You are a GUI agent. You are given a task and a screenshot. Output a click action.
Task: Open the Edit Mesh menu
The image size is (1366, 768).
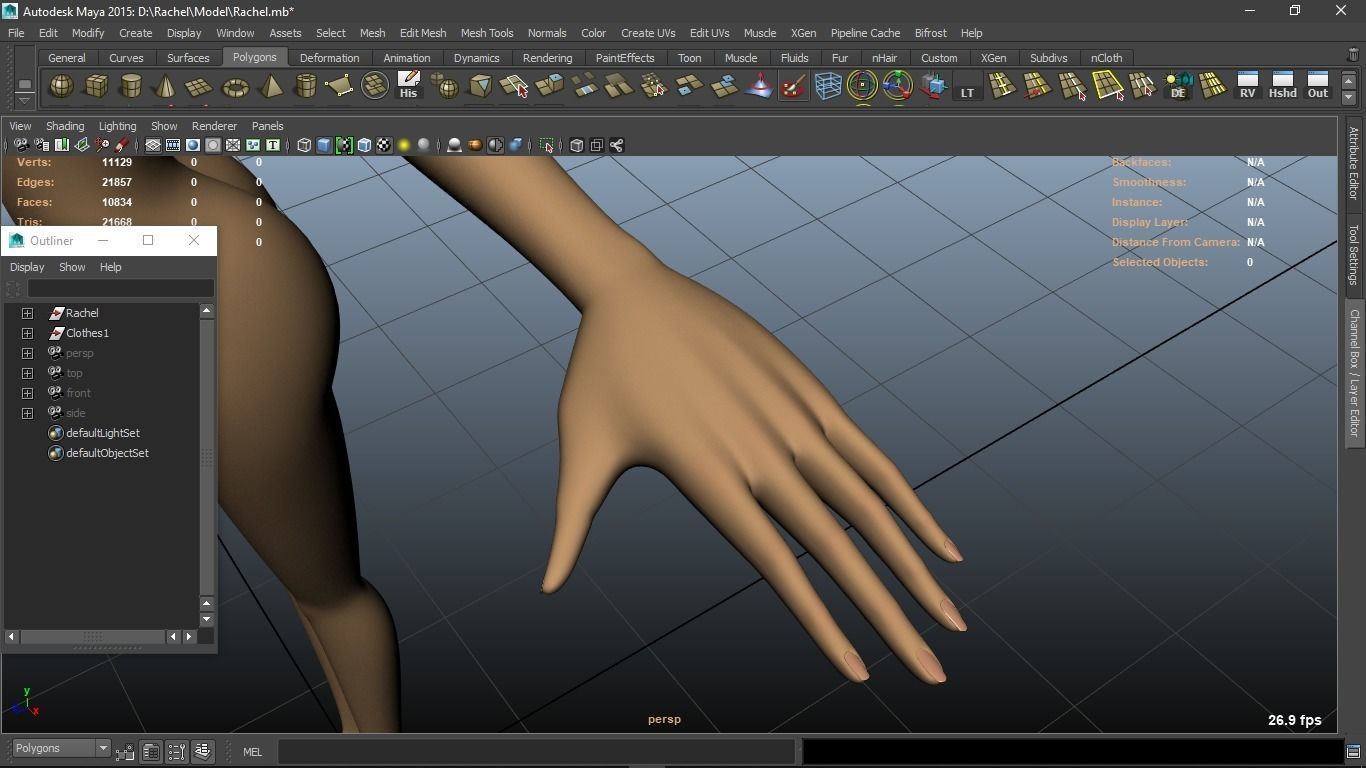pos(423,33)
